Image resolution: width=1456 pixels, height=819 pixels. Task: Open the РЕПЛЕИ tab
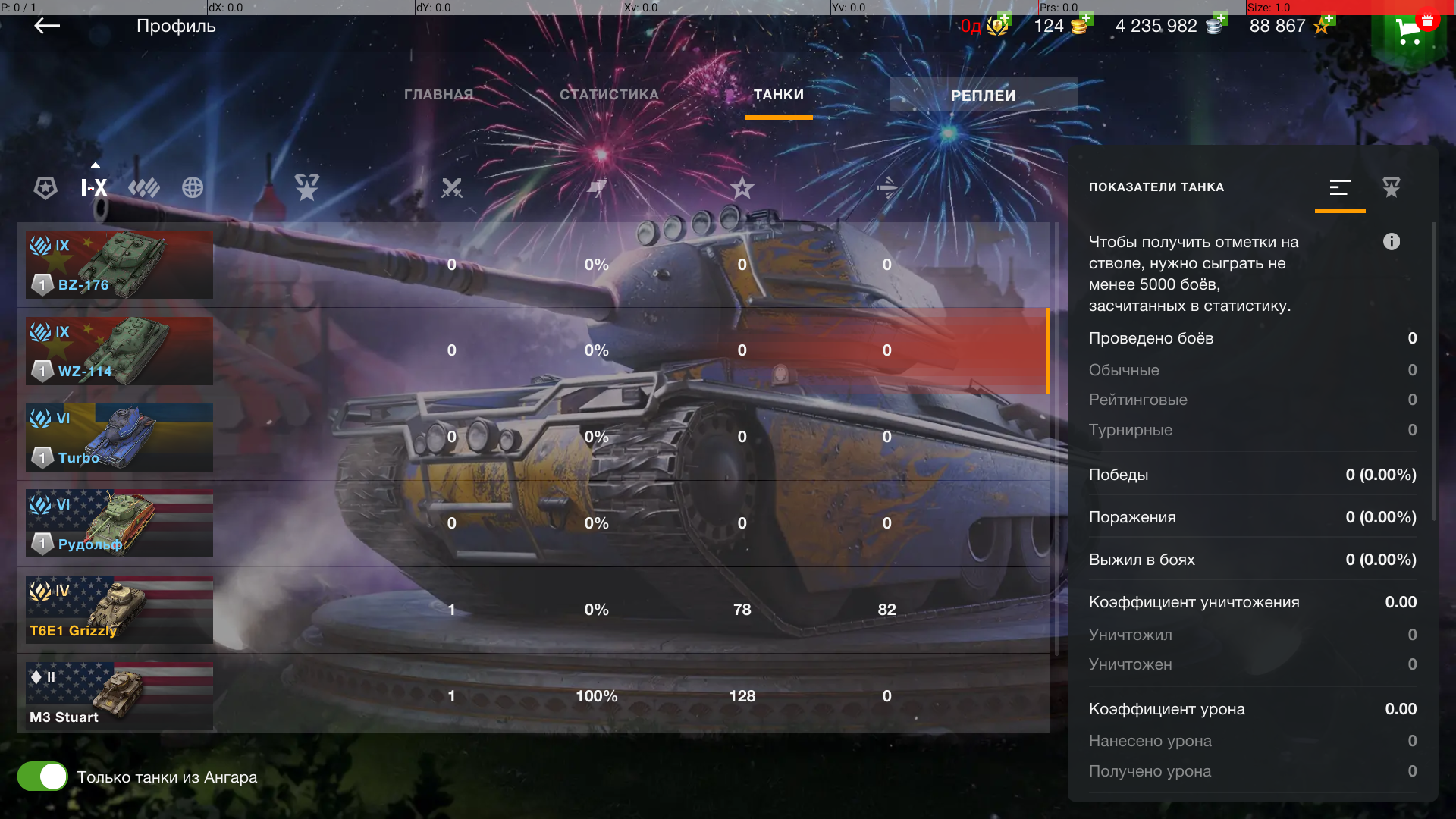(x=984, y=95)
